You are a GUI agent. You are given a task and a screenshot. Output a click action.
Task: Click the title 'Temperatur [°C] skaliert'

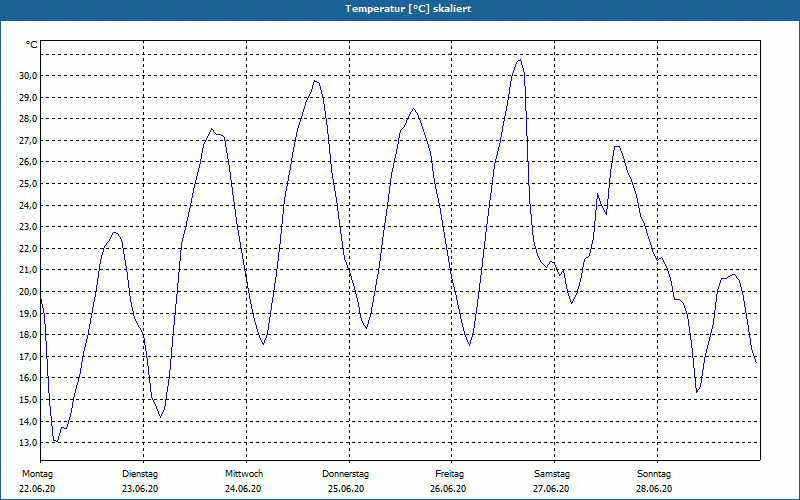(408, 9)
